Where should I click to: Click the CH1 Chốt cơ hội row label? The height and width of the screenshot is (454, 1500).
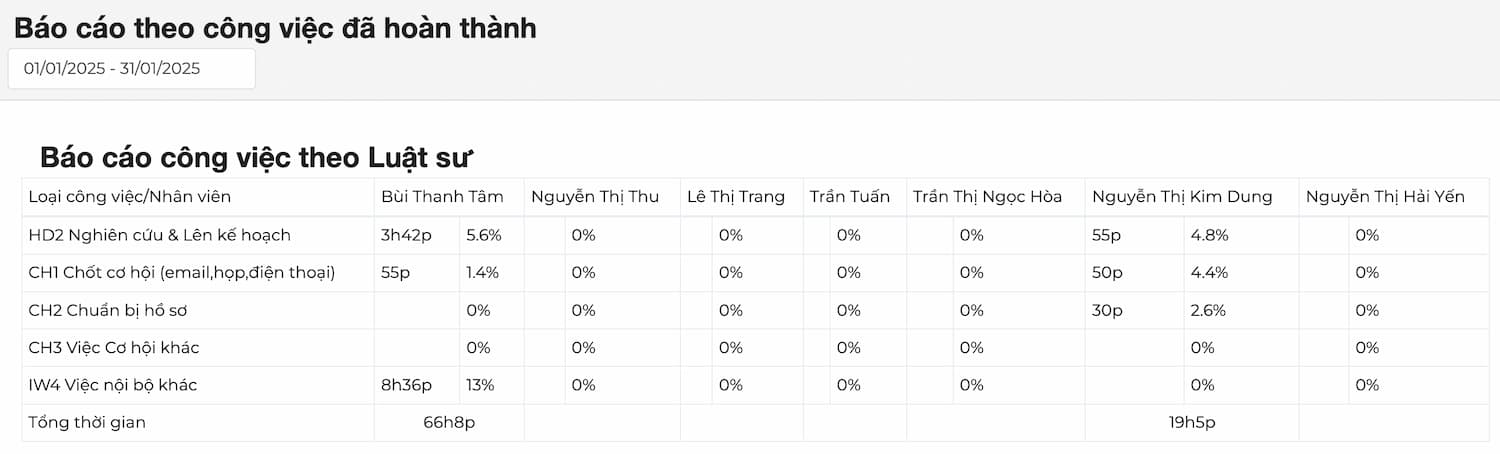(x=182, y=273)
